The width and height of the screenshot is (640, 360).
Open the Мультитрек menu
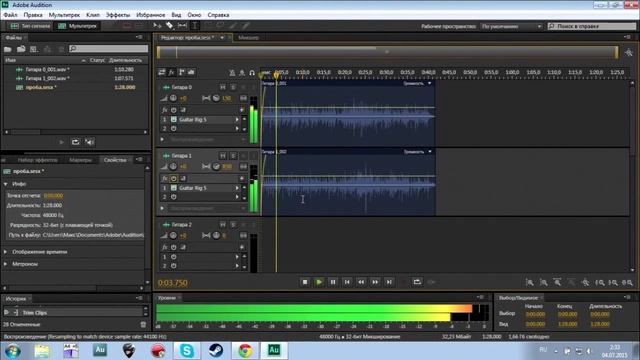[x=64, y=15]
